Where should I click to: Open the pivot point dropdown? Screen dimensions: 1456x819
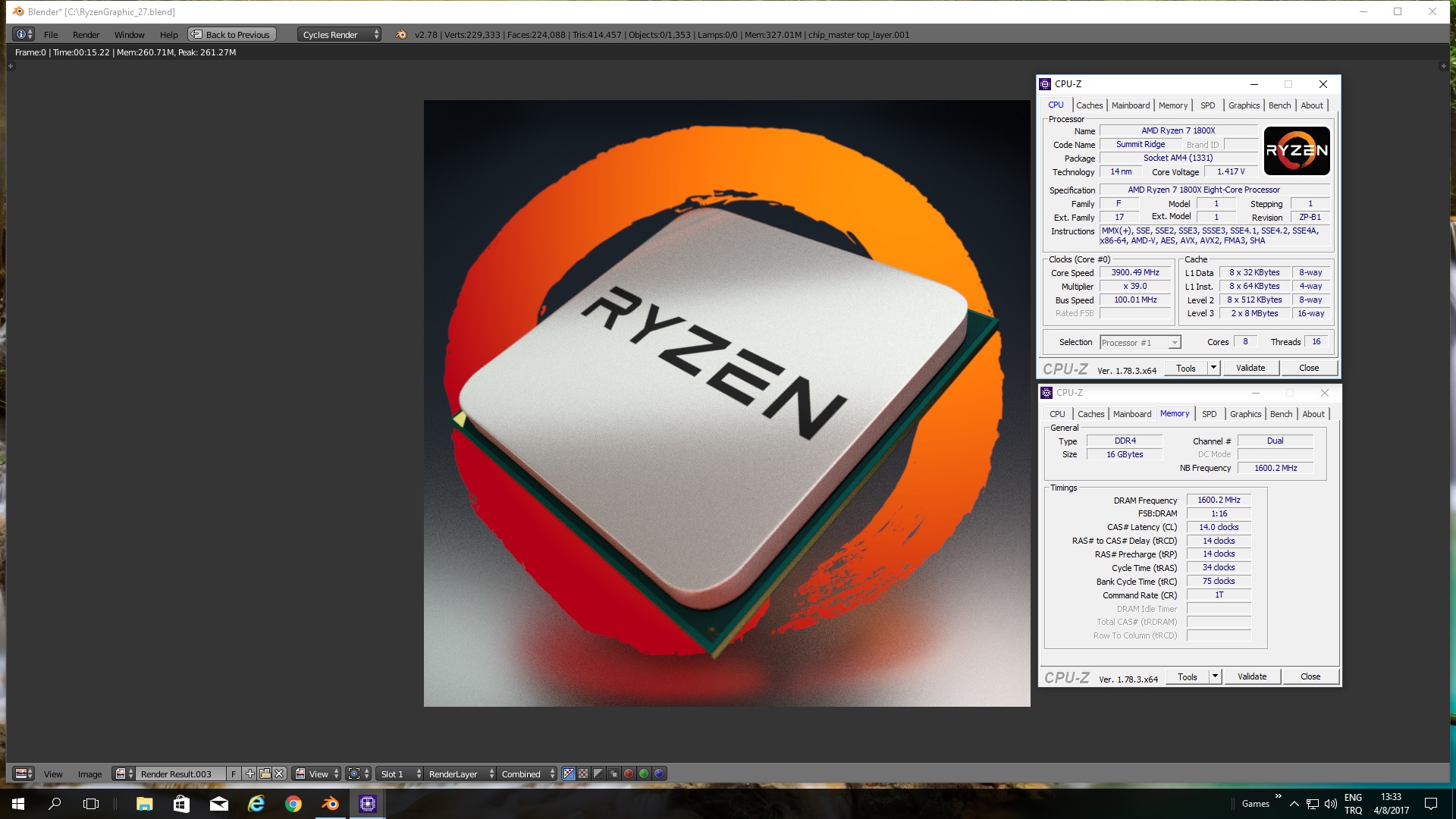click(359, 773)
